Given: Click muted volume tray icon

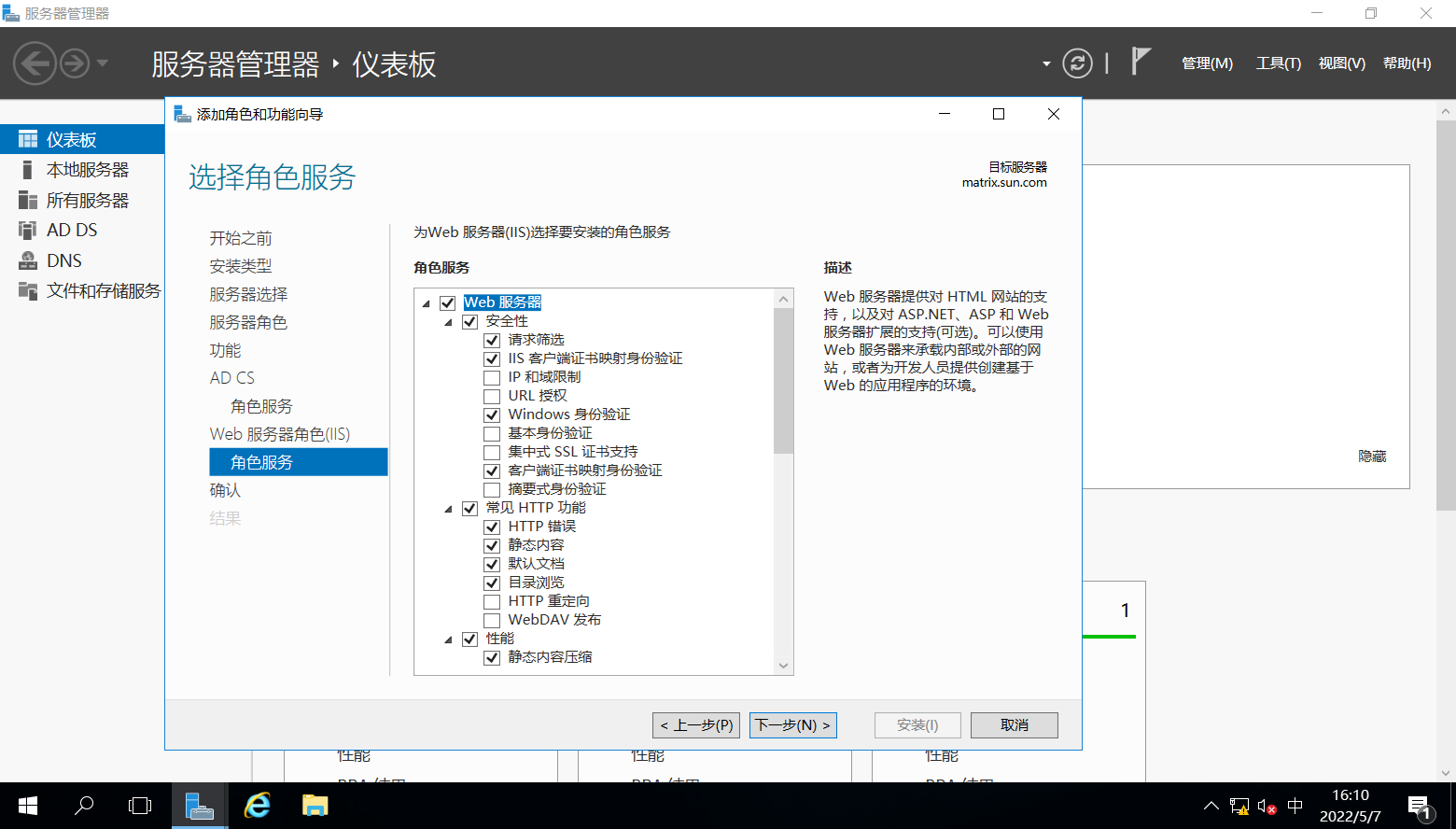Looking at the screenshot, I should [x=1267, y=806].
